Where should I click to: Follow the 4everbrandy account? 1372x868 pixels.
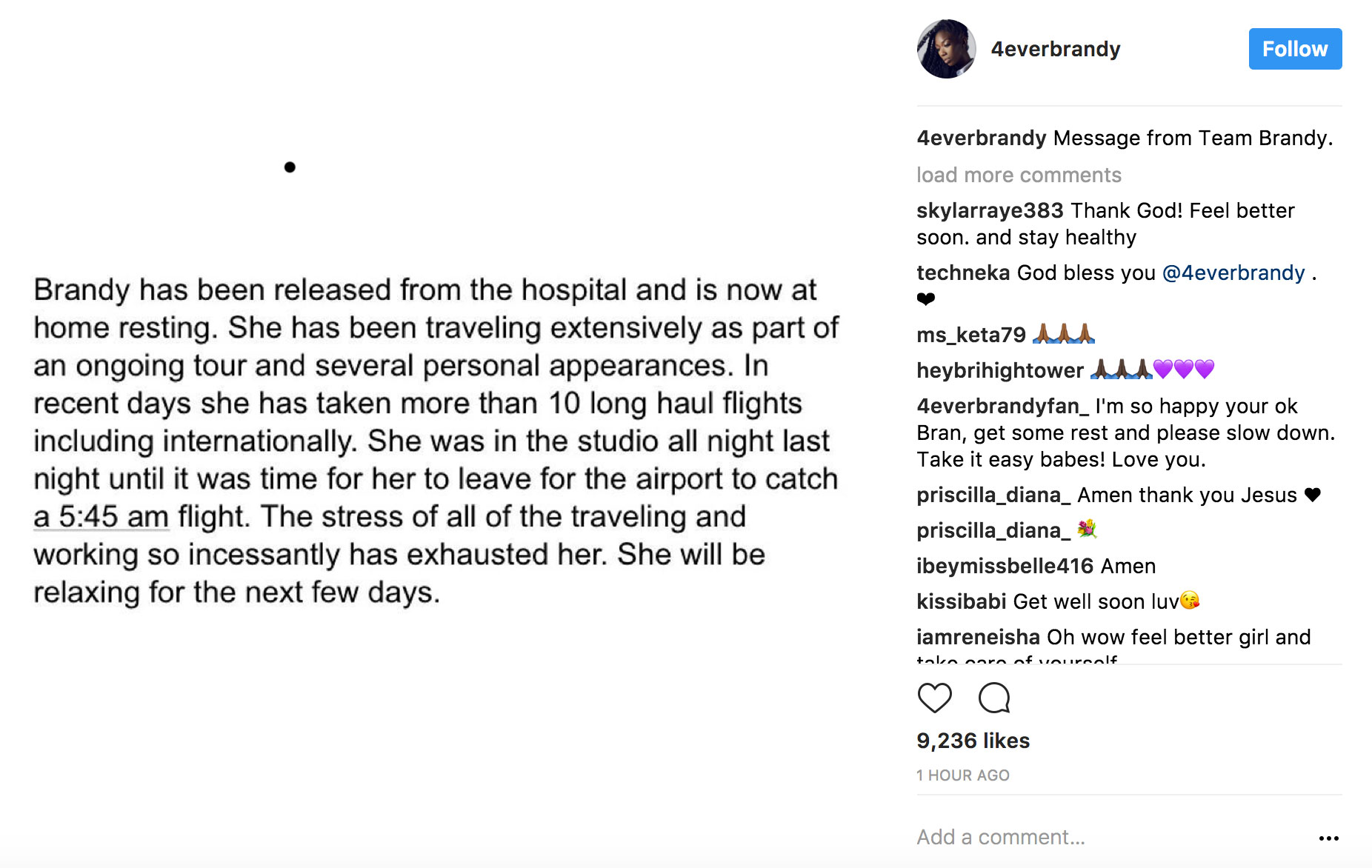pyautogui.click(x=1294, y=49)
